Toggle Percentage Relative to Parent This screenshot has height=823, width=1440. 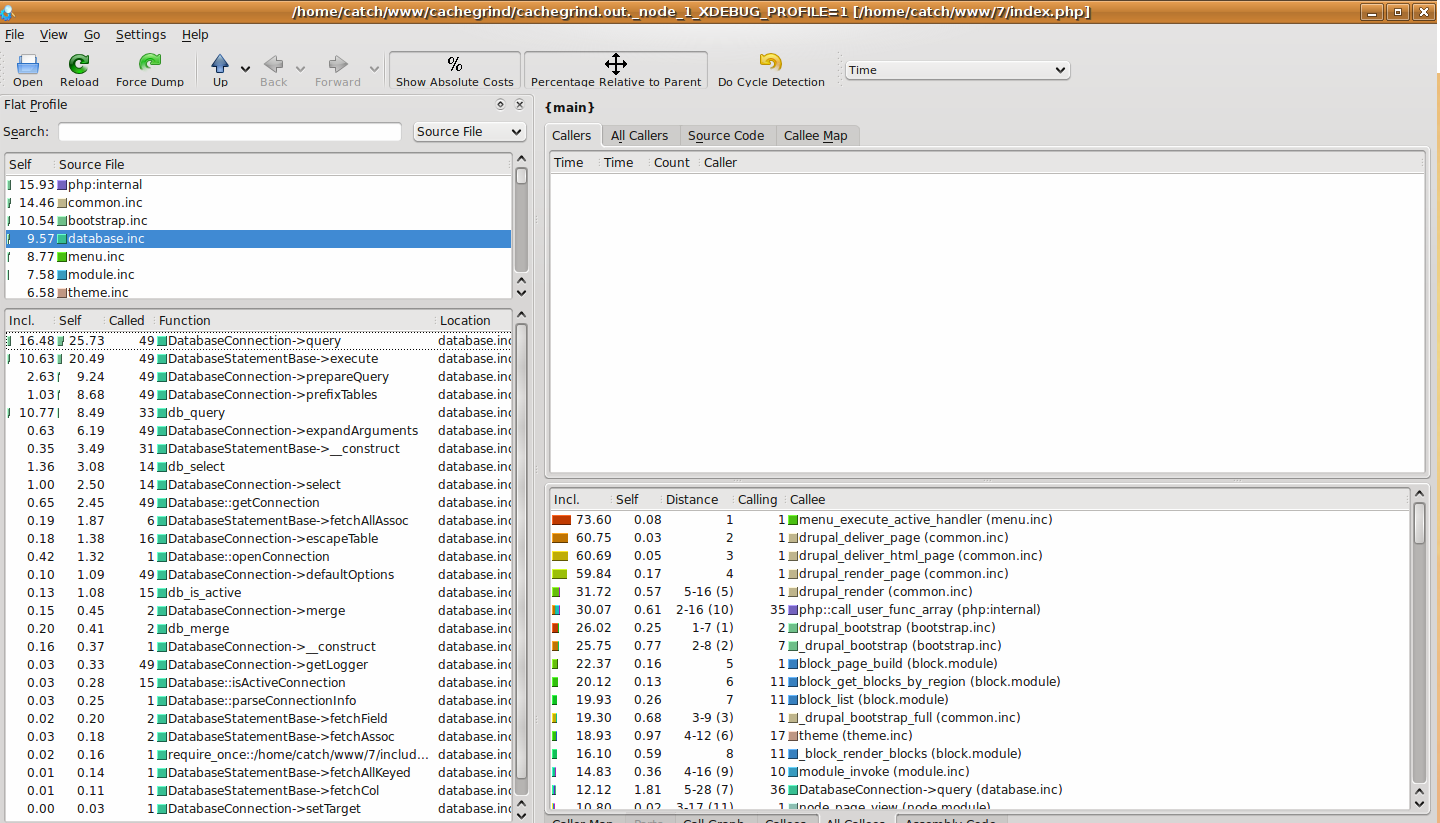tap(616, 70)
